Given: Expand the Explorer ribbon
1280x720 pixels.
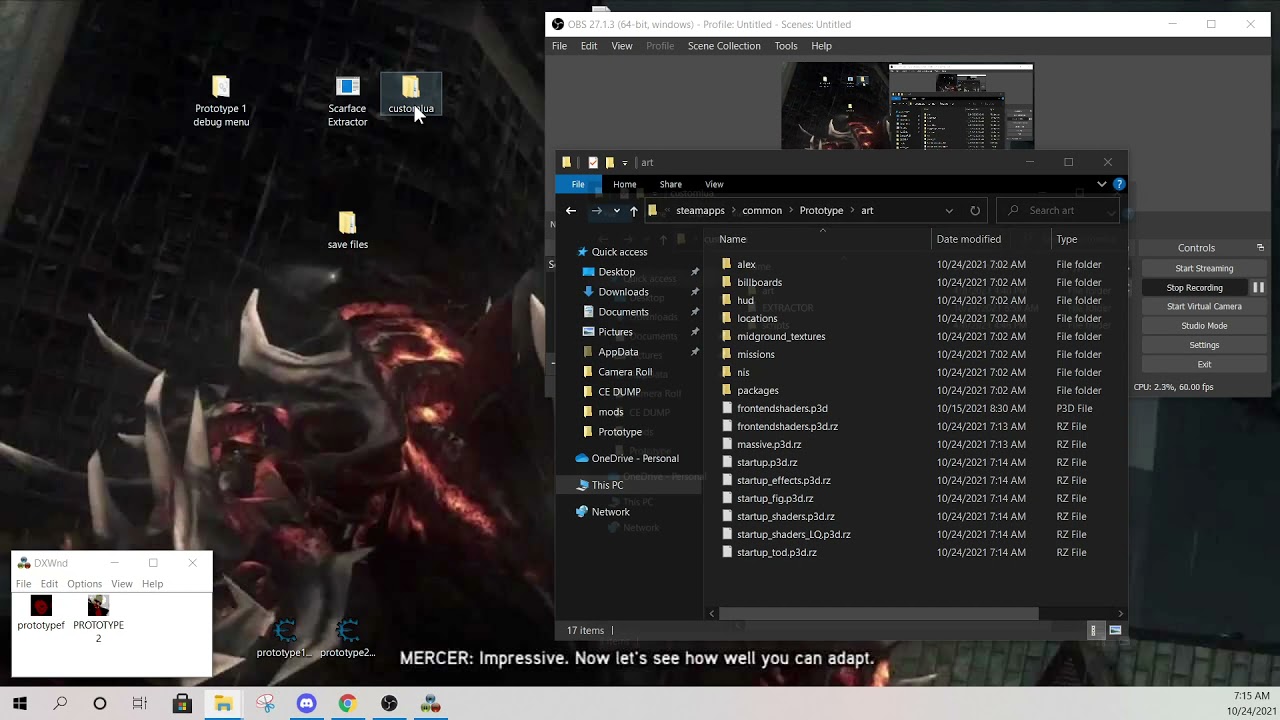Looking at the screenshot, I should coord(1102,184).
